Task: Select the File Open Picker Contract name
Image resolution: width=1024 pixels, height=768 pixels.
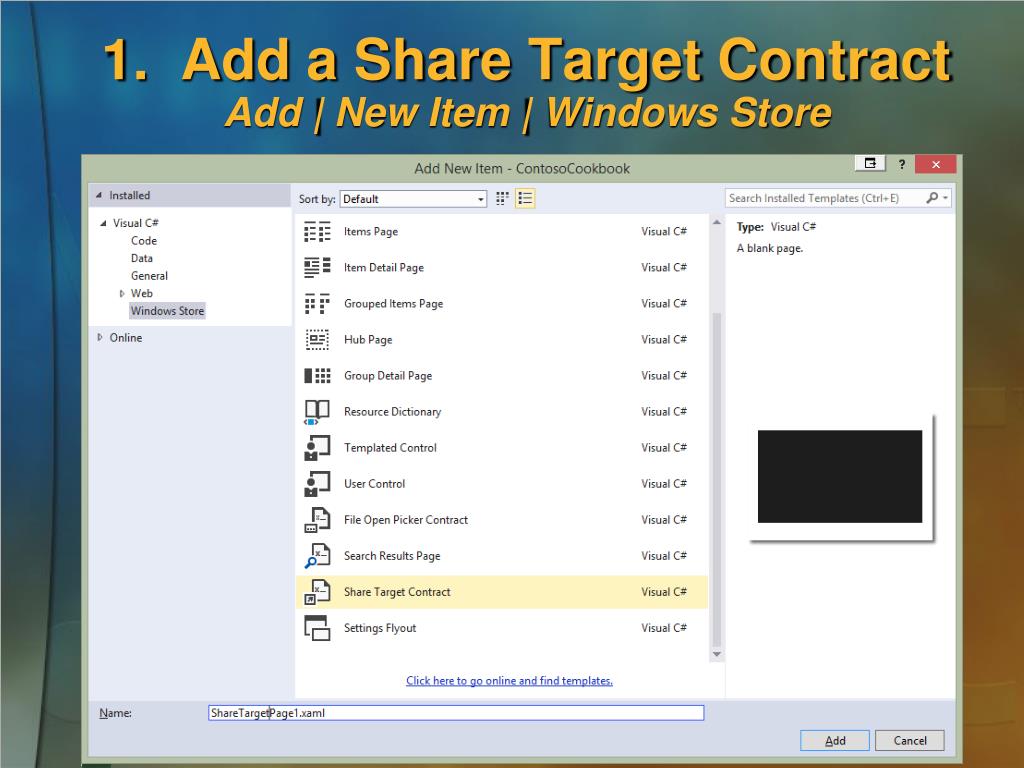Action: (406, 520)
